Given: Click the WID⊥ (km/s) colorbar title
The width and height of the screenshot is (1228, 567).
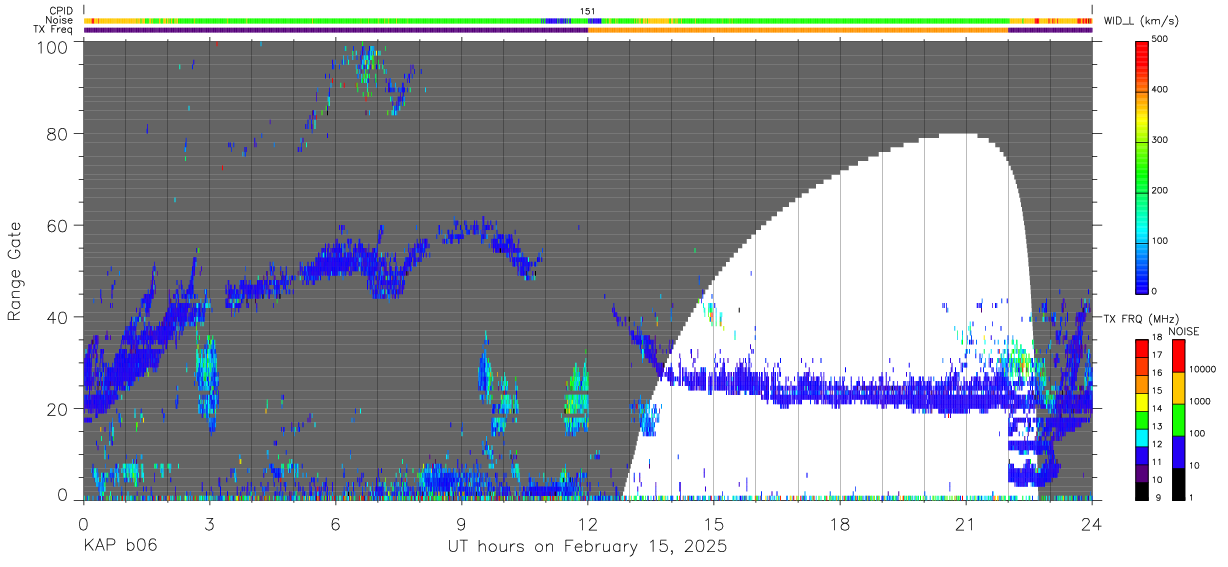Looking at the screenshot, I should point(1140,20).
